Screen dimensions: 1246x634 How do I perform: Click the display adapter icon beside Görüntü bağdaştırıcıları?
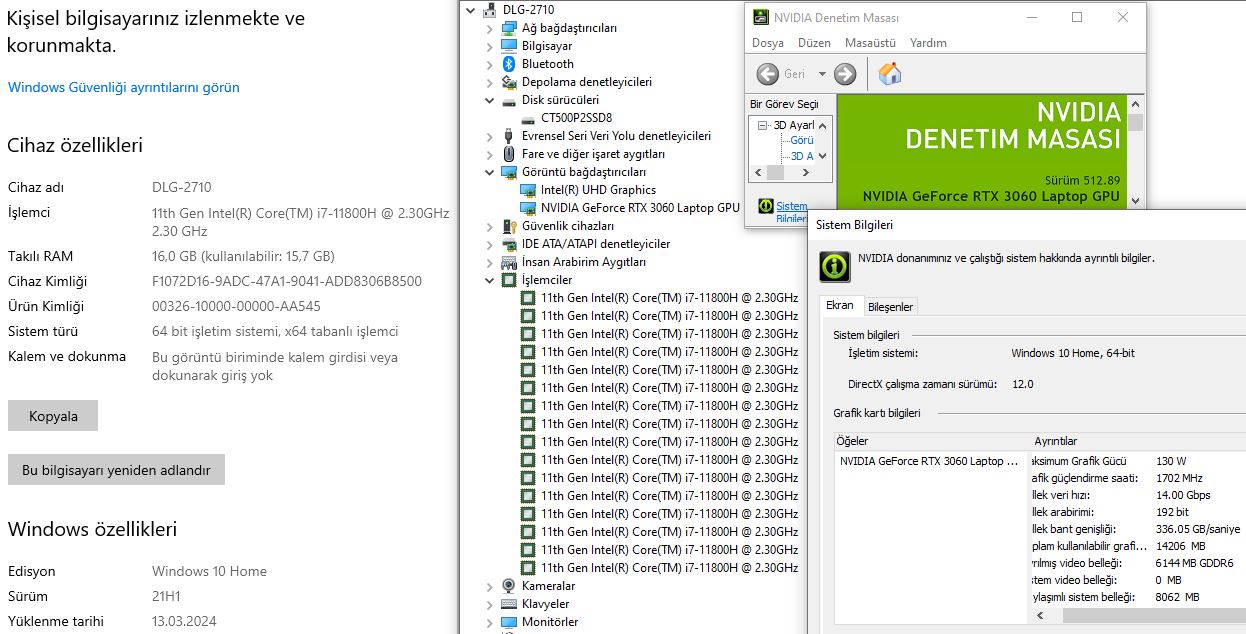point(509,172)
